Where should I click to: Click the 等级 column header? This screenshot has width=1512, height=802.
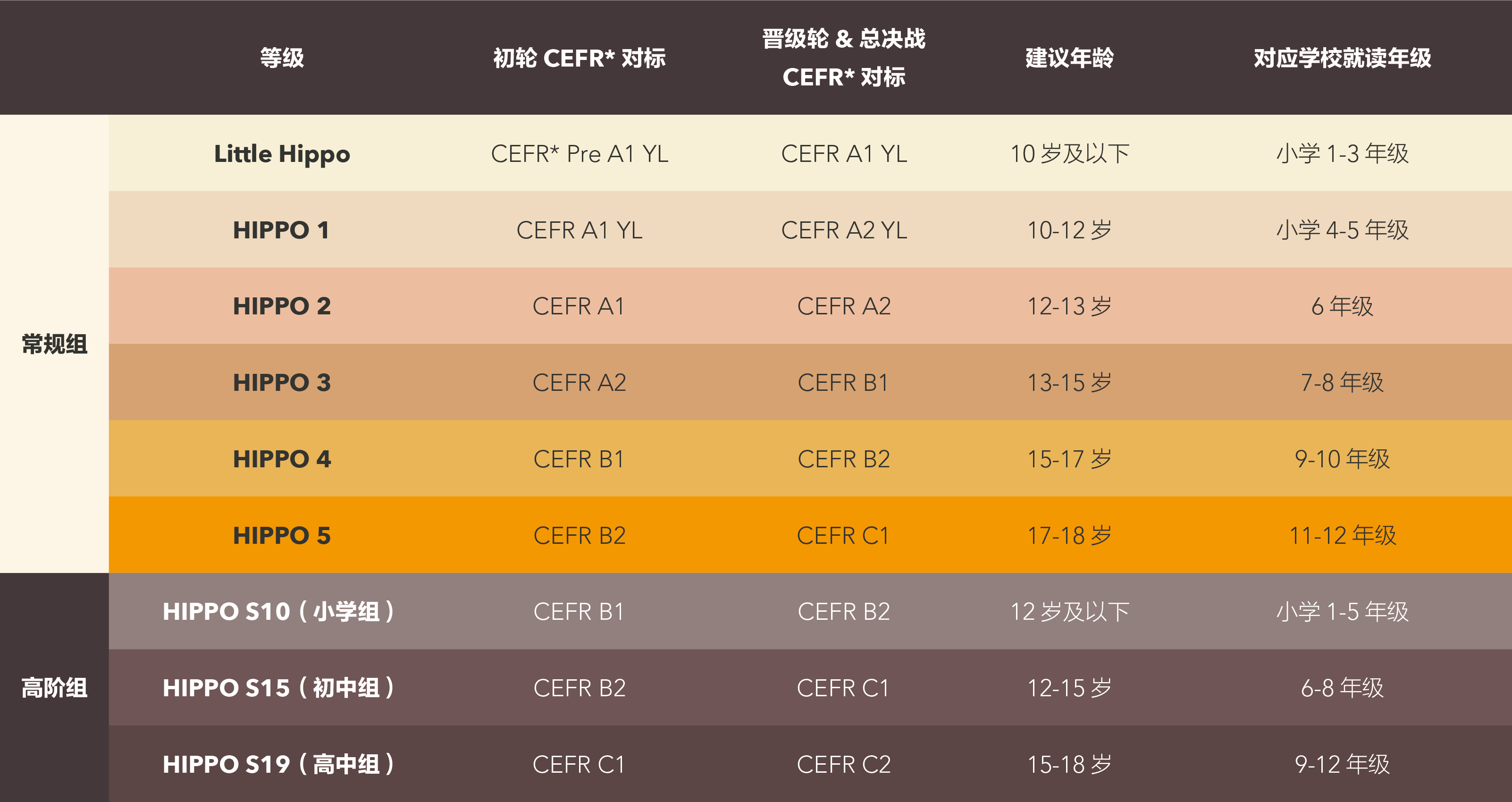[282, 58]
